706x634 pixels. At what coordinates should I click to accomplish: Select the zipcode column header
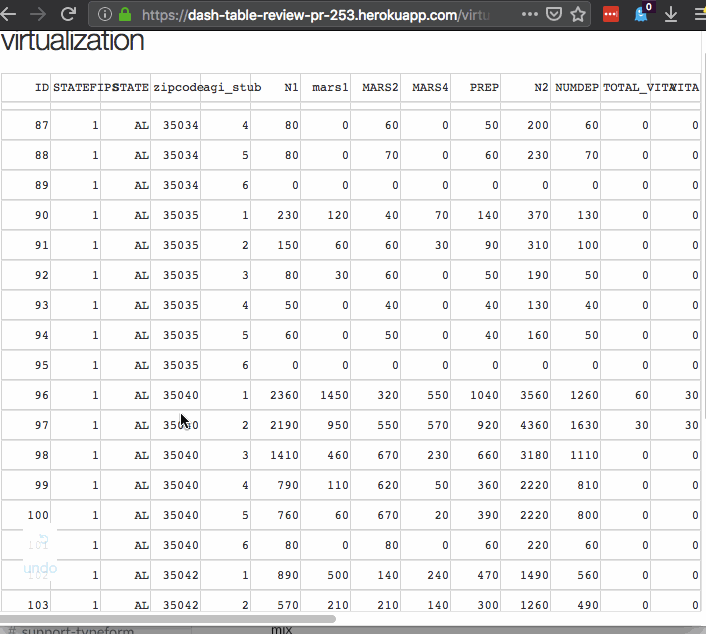[176, 87]
